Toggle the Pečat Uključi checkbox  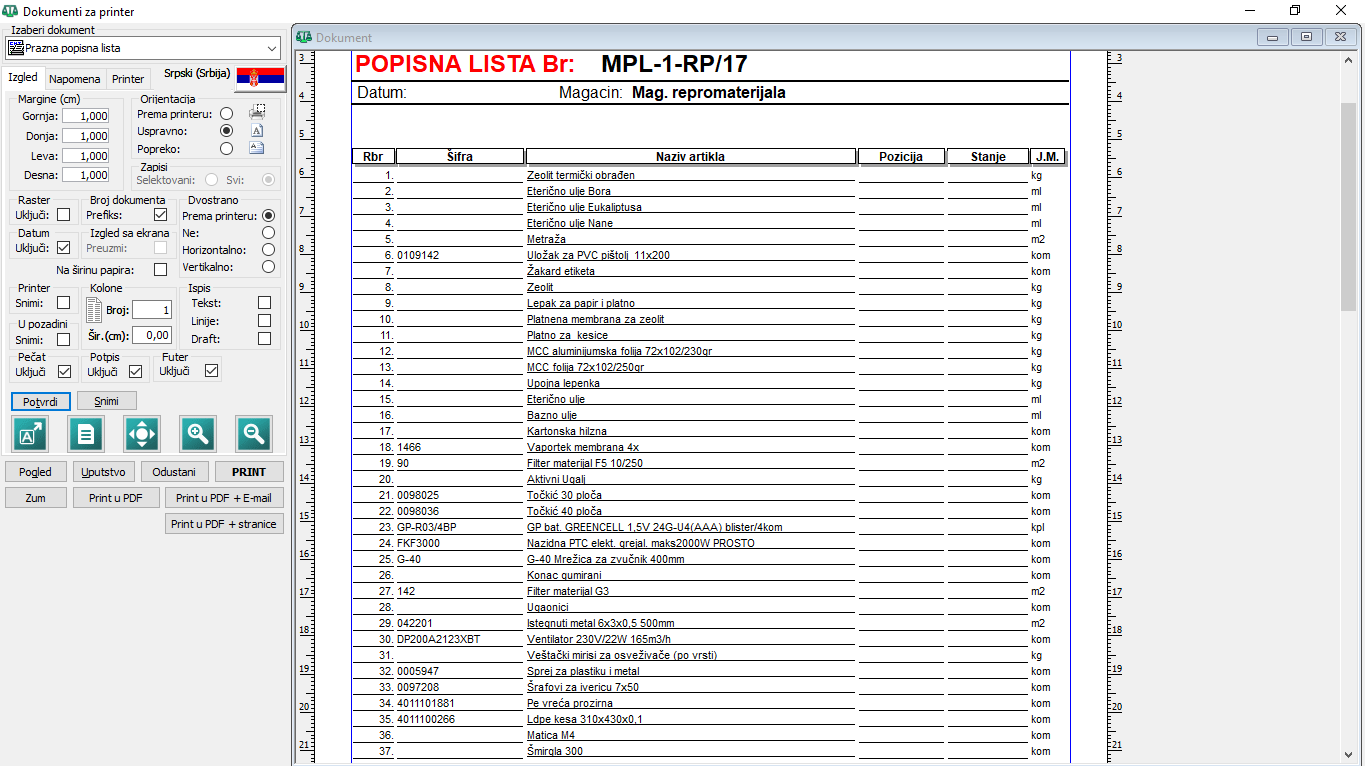[x=64, y=371]
